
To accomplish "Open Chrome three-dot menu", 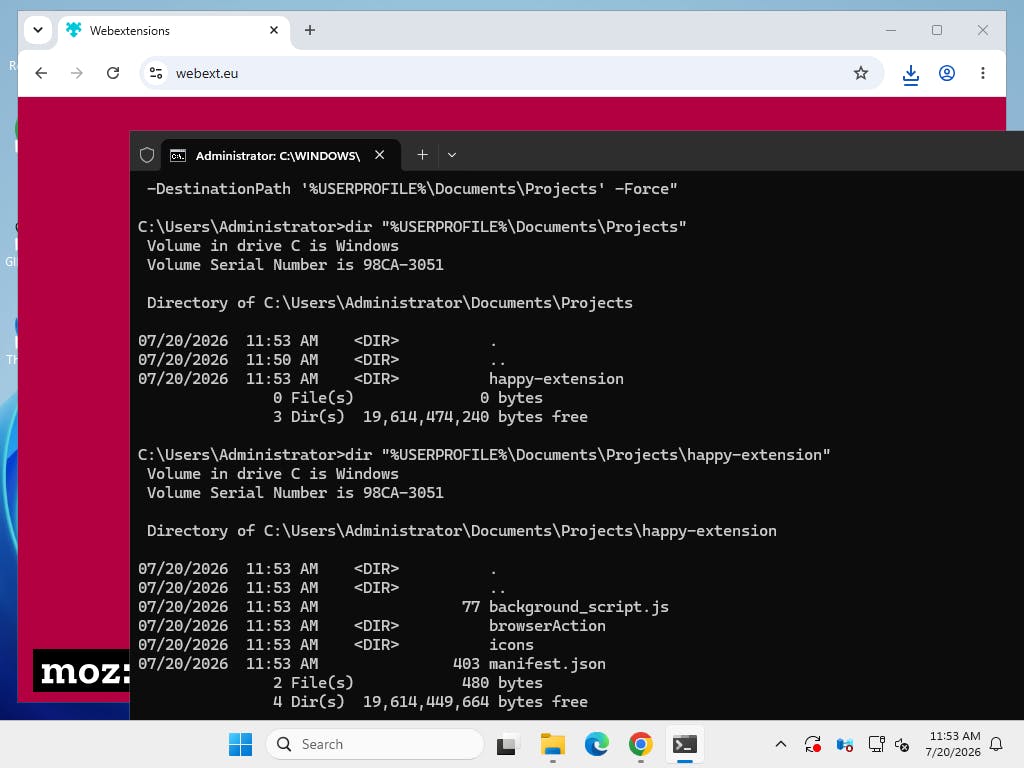I will coord(983,73).
